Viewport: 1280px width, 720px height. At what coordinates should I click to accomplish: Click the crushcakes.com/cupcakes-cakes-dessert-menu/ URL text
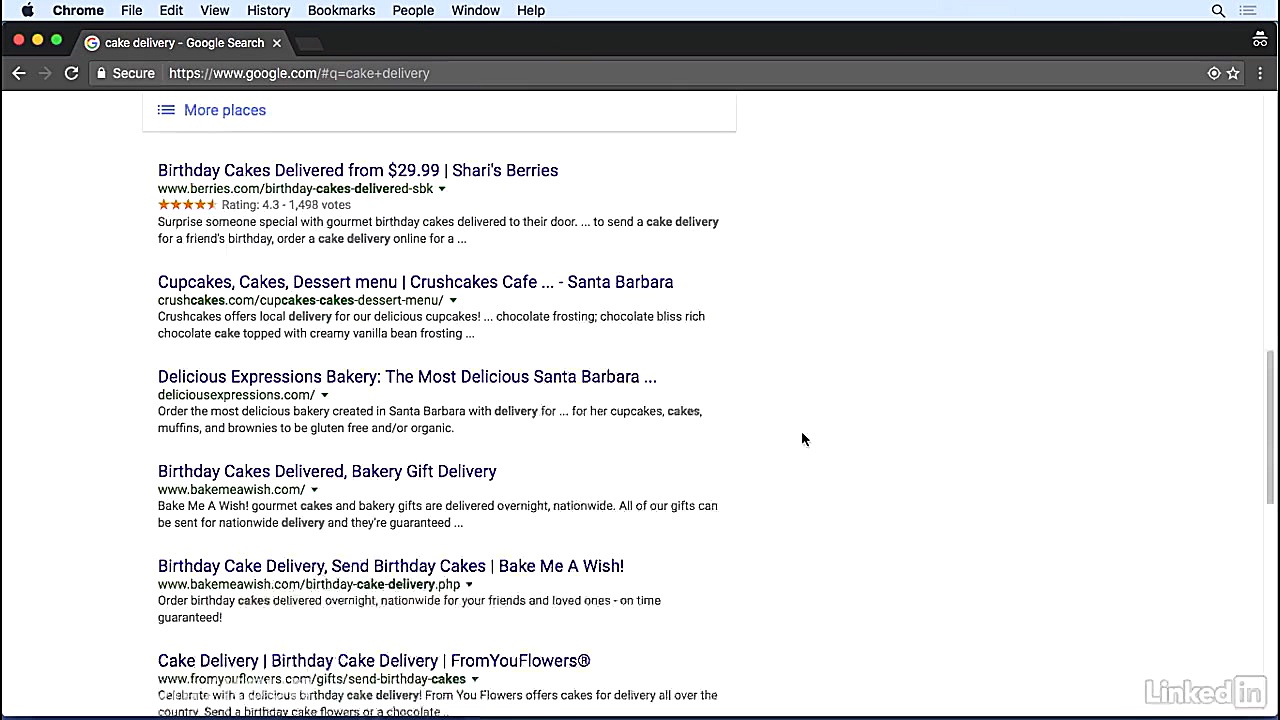point(300,300)
